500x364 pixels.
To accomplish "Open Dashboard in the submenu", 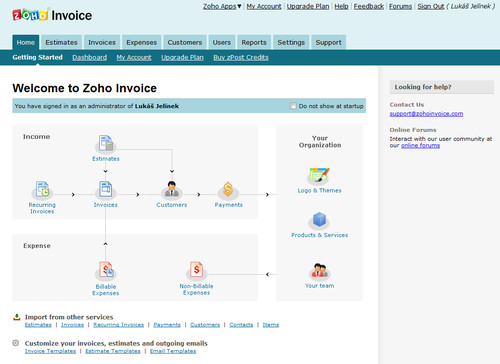I will [x=90, y=57].
